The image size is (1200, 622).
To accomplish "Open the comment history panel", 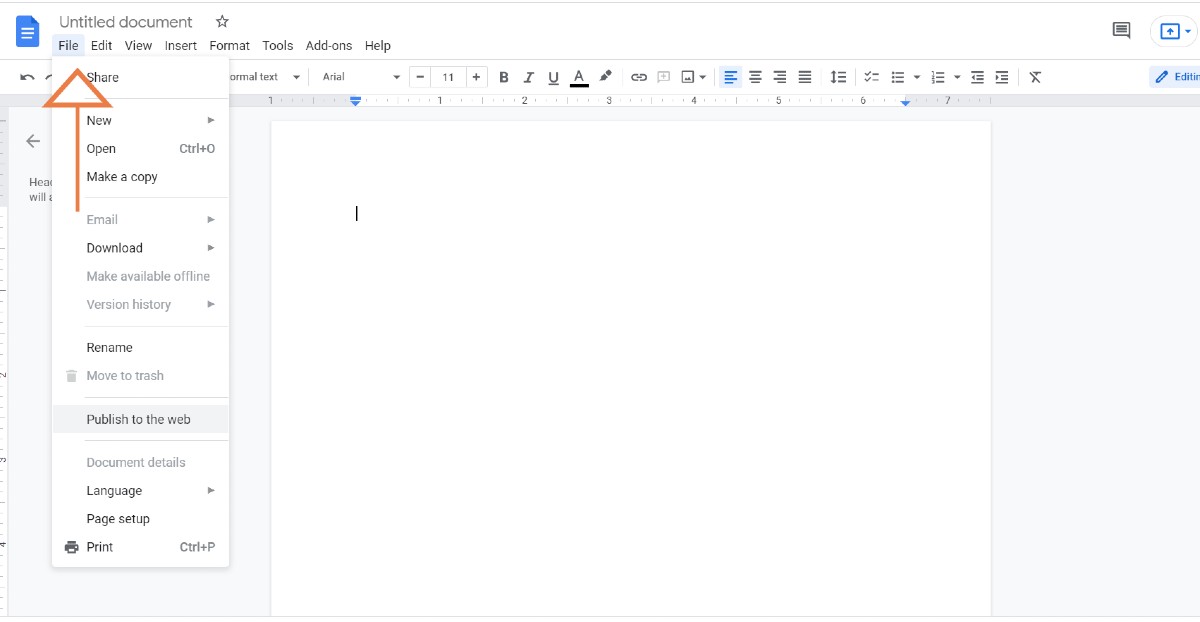I will 1121,30.
